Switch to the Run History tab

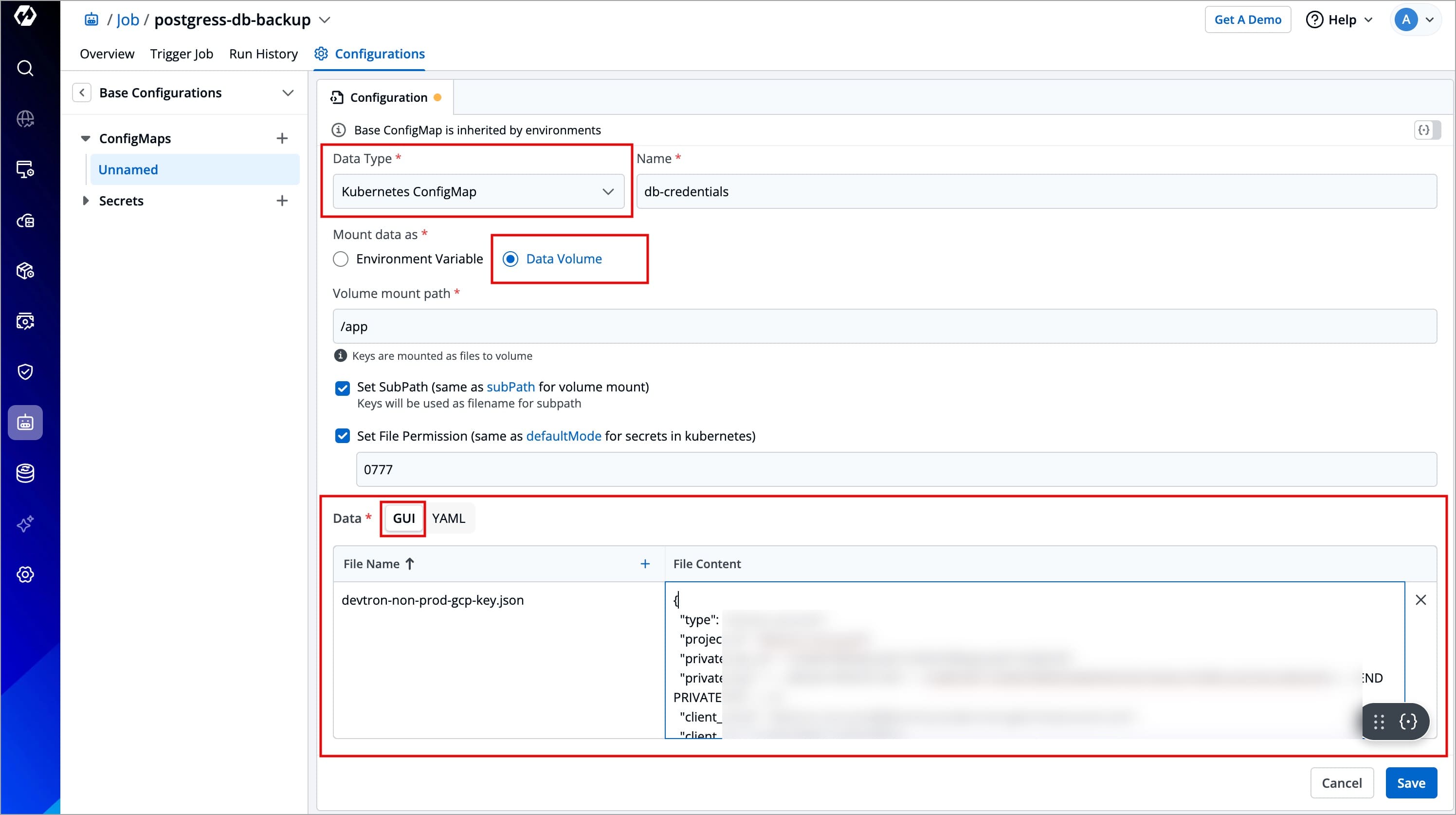click(x=263, y=54)
